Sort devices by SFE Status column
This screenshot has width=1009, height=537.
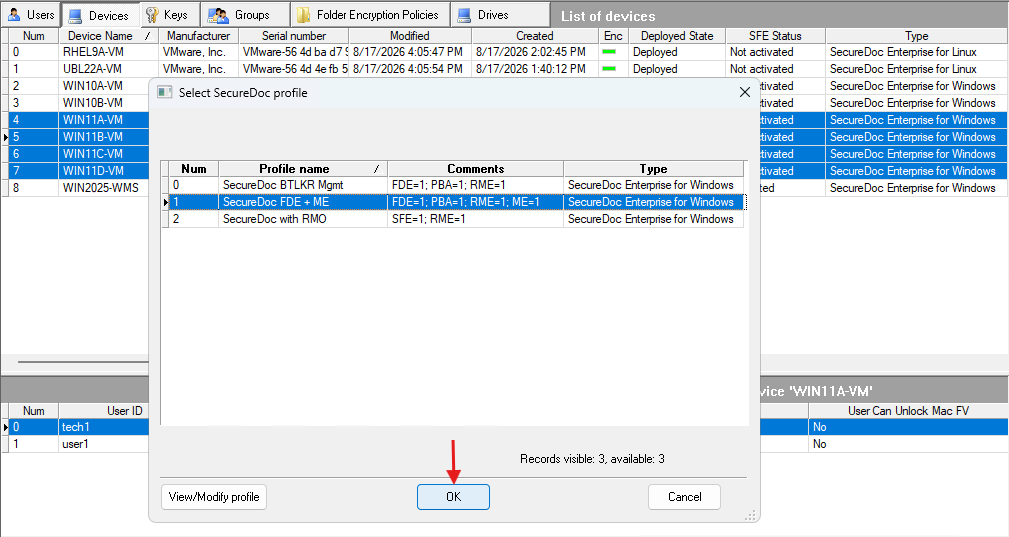(x=775, y=36)
